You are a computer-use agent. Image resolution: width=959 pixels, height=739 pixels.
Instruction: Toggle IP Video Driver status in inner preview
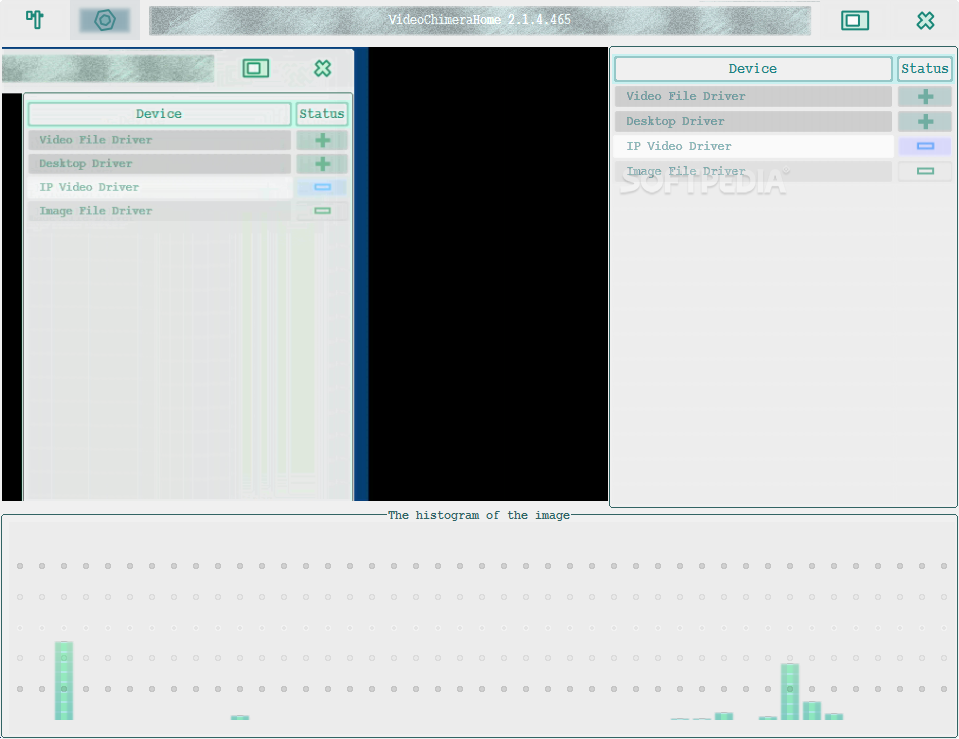pyautogui.click(x=322, y=187)
